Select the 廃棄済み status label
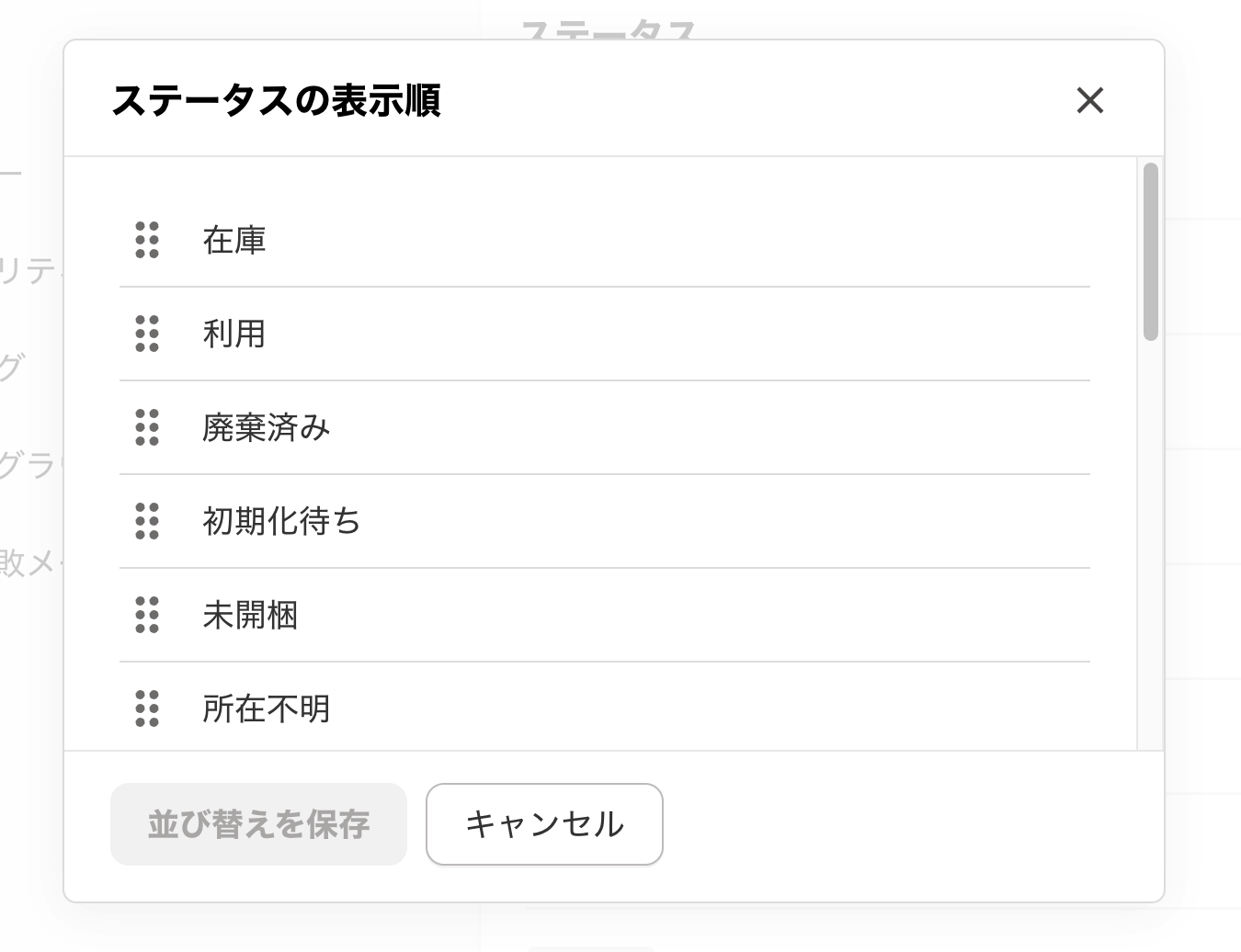The height and width of the screenshot is (952, 1241). (x=266, y=427)
